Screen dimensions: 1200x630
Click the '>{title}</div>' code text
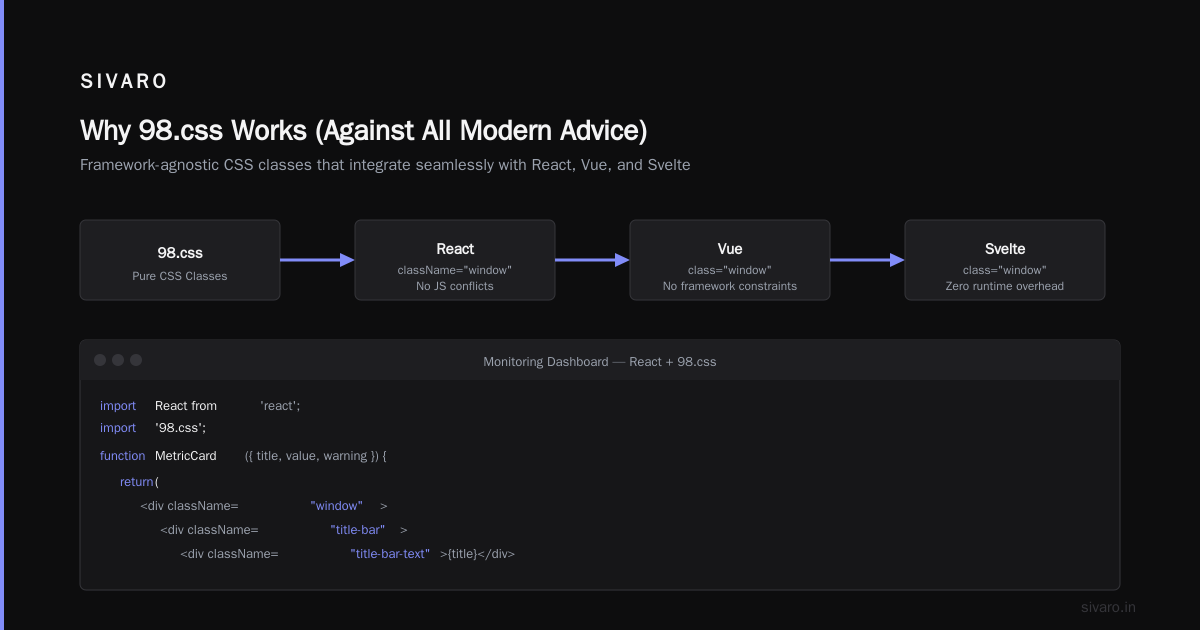(x=477, y=554)
